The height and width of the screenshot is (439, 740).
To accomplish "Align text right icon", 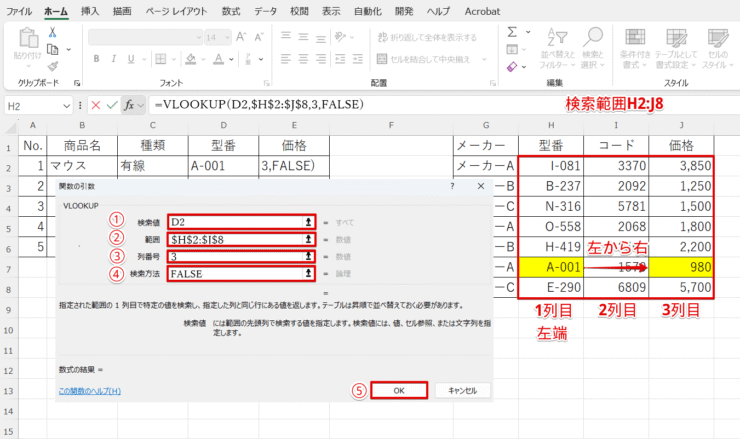I will (321, 59).
